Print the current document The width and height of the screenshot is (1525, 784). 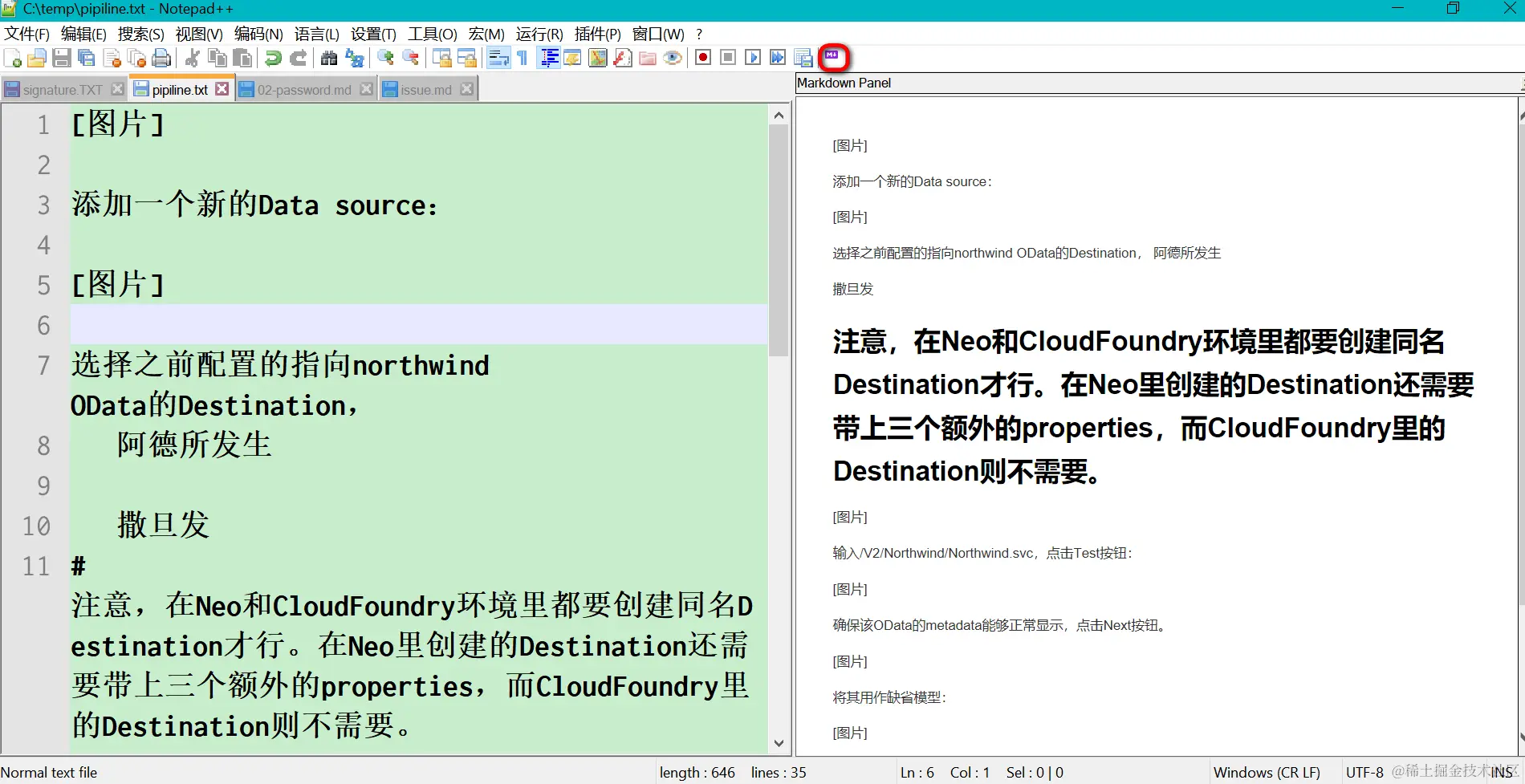(x=162, y=58)
